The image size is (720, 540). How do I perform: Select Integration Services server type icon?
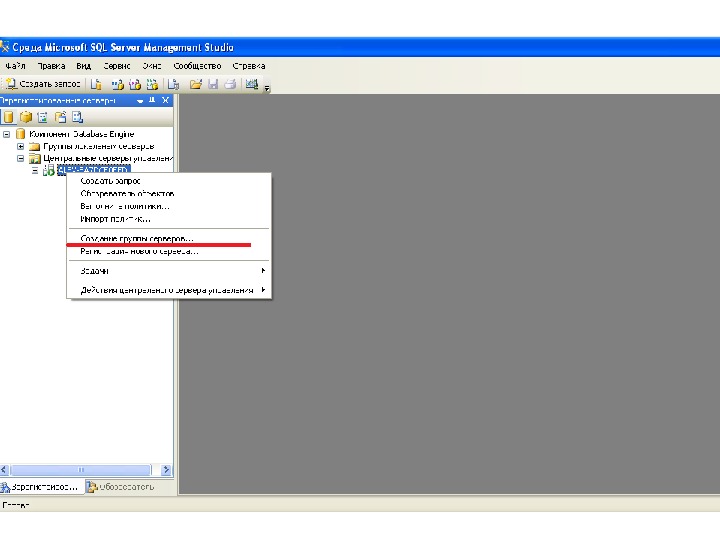click(x=77, y=117)
